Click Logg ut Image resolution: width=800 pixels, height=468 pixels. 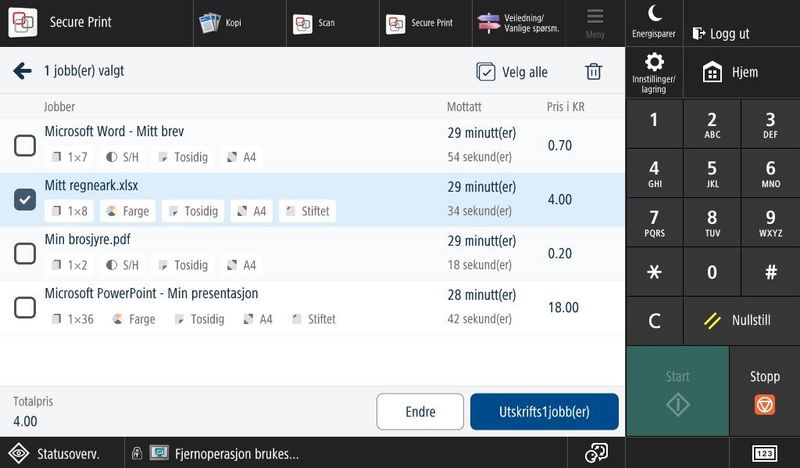[741, 23]
